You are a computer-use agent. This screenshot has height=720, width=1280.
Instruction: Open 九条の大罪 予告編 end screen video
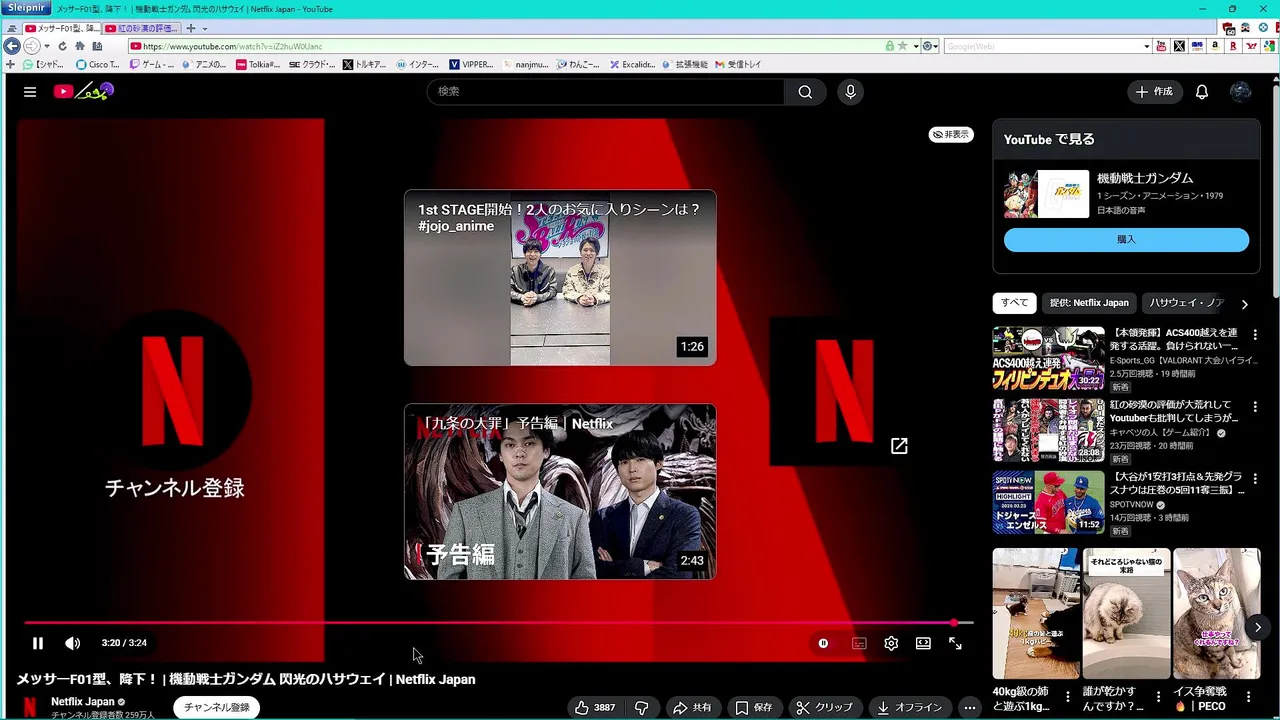[560, 492]
